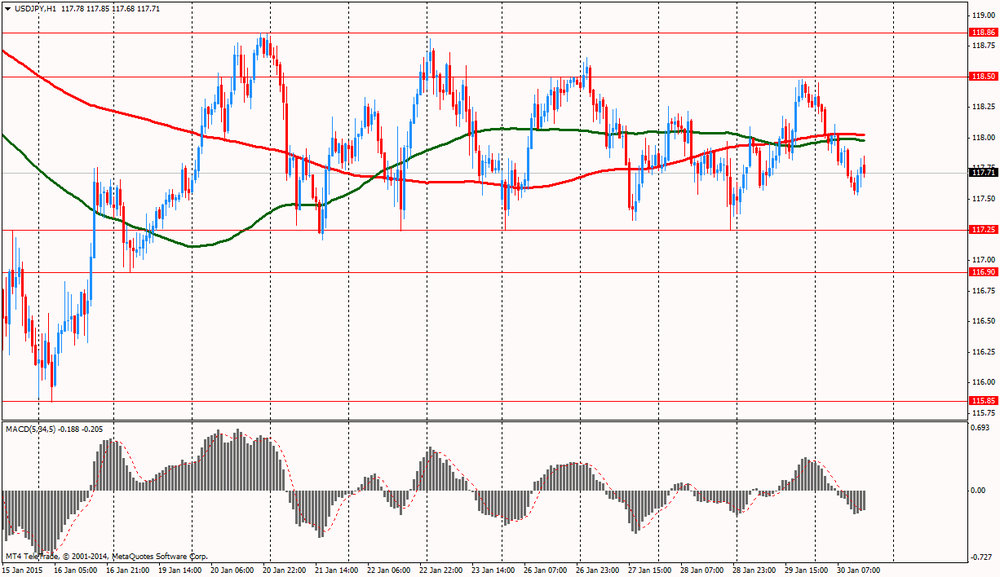Click the triangle arrow beside USDJPY,H1 title
The height and width of the screenshot is (577, 1000).
7,9
